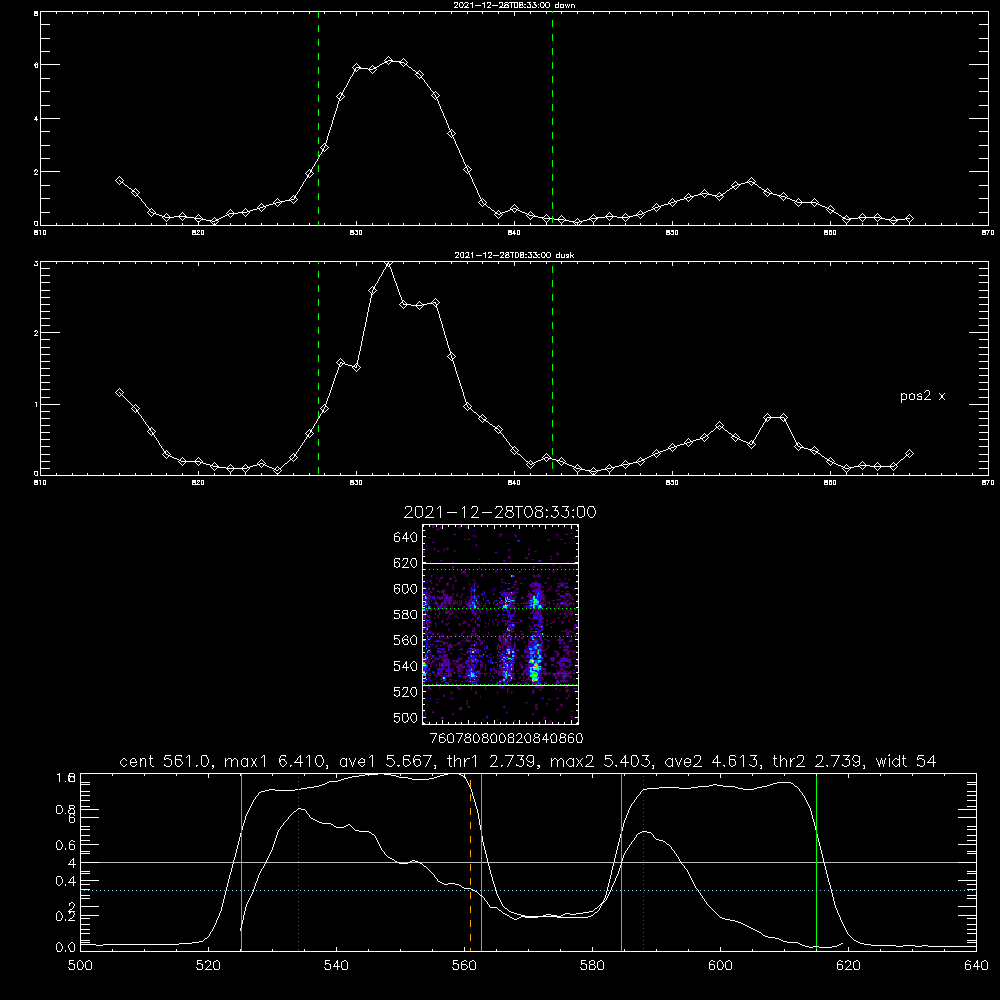Click the dotted blue horizontal threshold line
This screenshot has height=1000, width=1000.
click(528, 890)
